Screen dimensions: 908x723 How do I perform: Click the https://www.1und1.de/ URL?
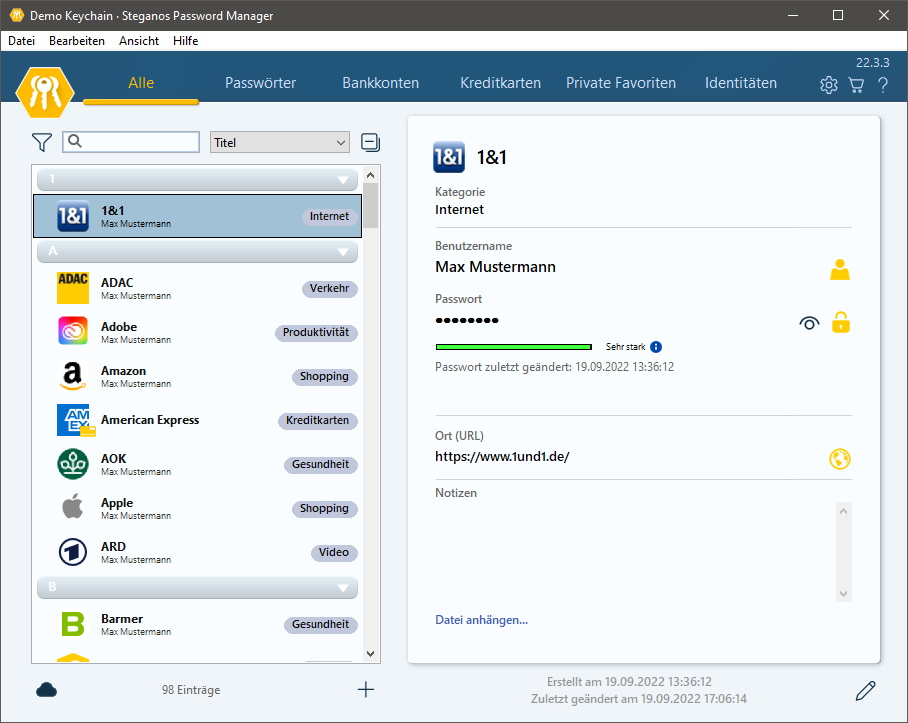[502, 457]
